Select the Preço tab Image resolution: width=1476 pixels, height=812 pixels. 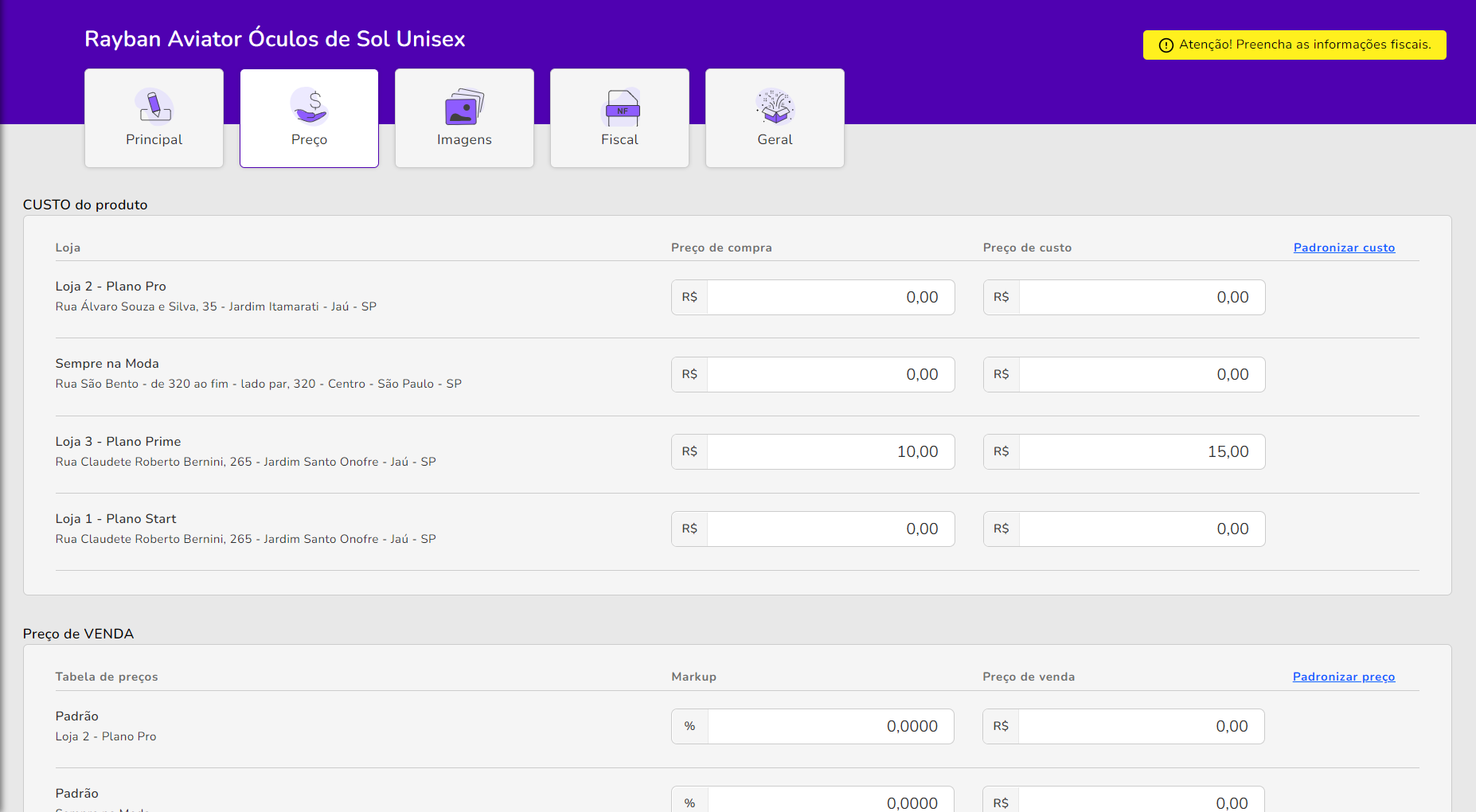pos(309,118)
